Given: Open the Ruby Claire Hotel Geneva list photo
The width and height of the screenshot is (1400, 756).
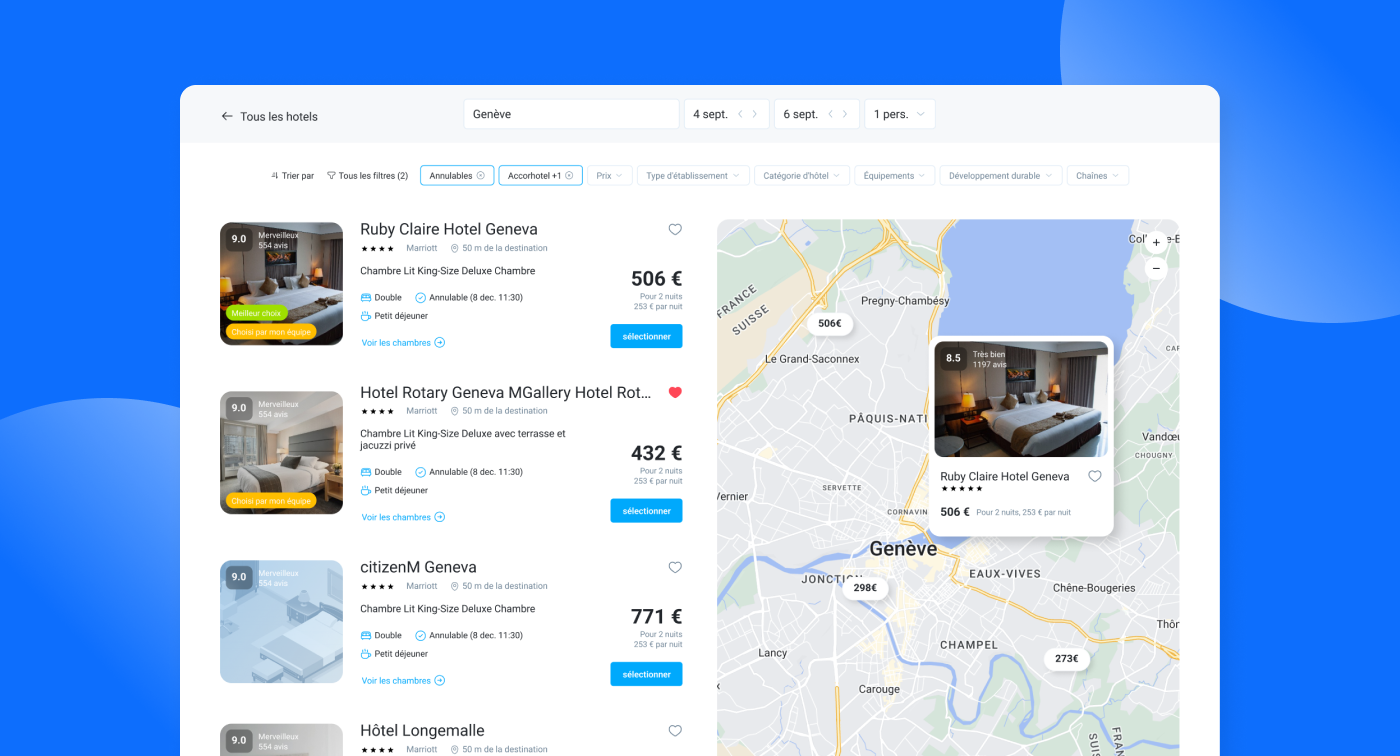Looking at the screenshot, I should coord(281,284).
